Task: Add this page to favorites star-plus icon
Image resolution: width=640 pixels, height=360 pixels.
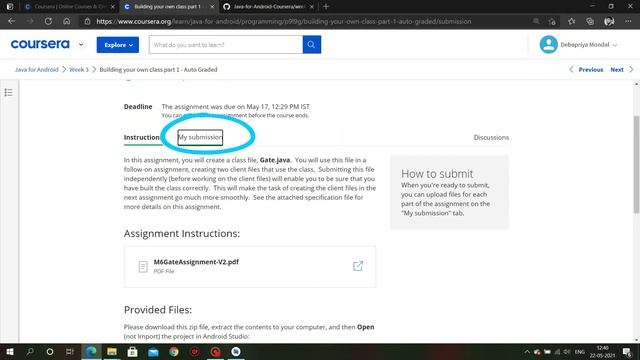Action: pyautogui.click(x=552, y=21)
